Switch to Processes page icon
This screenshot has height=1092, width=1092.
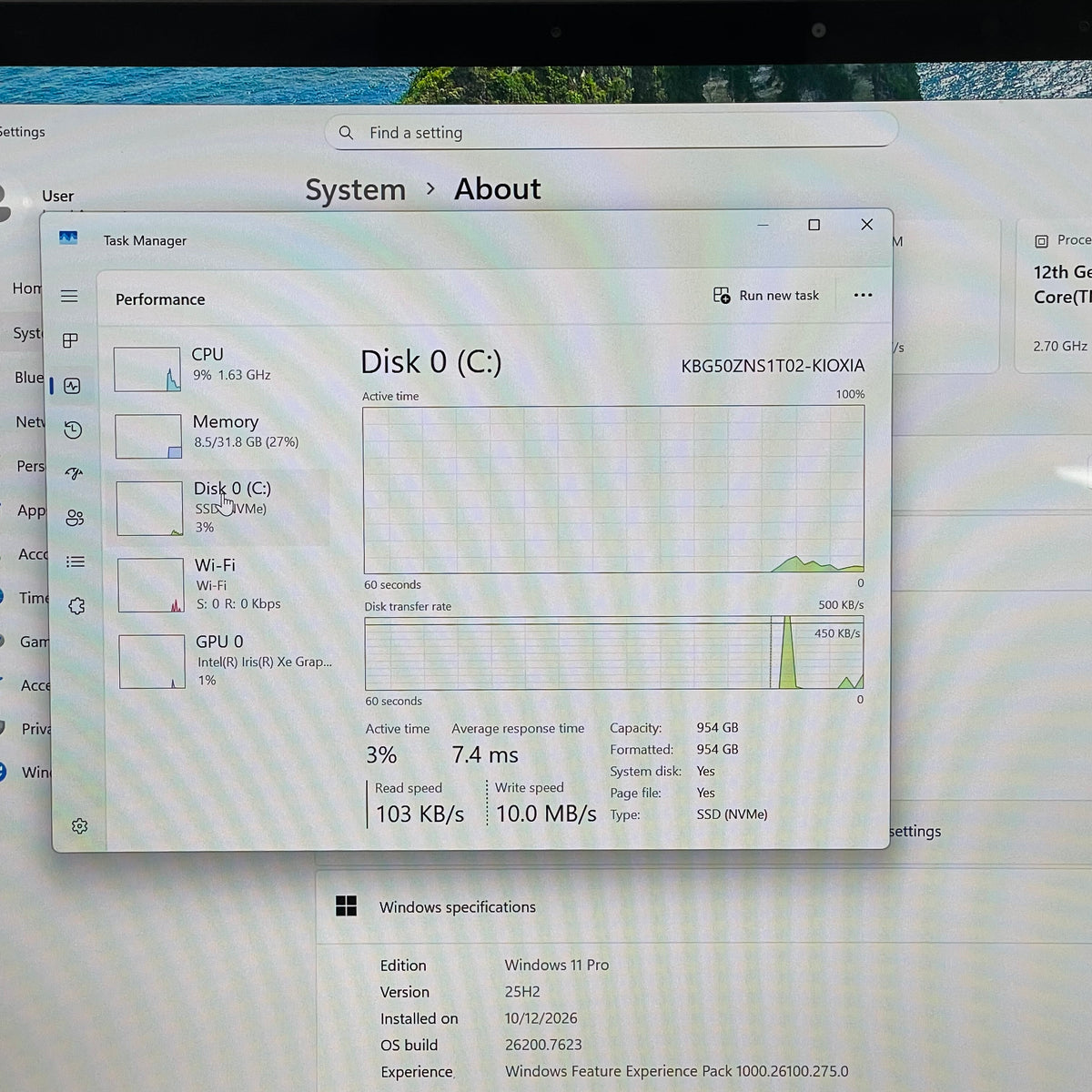(70, 340)
